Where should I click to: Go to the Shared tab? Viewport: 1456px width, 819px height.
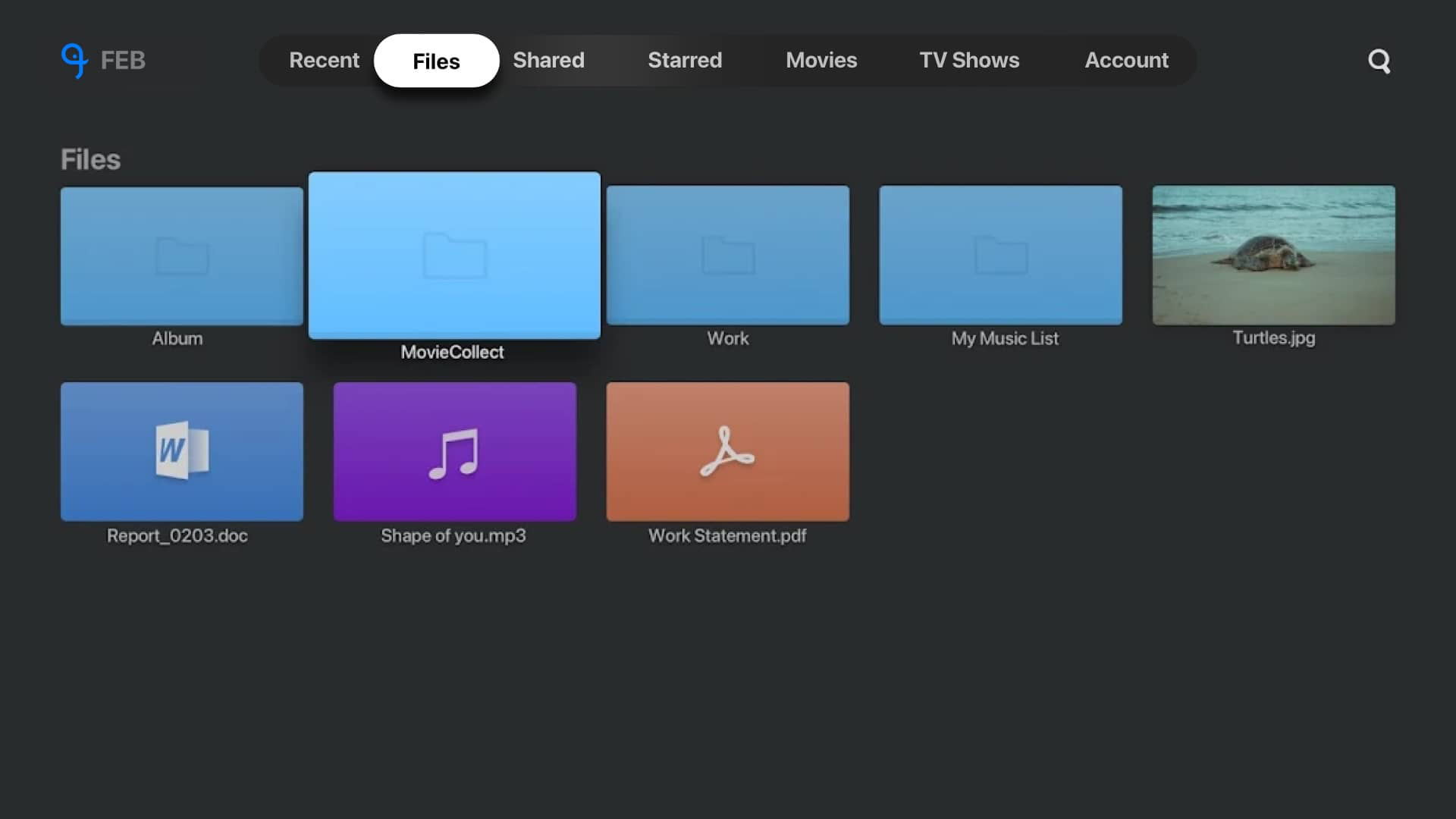(x=548, y=60)
